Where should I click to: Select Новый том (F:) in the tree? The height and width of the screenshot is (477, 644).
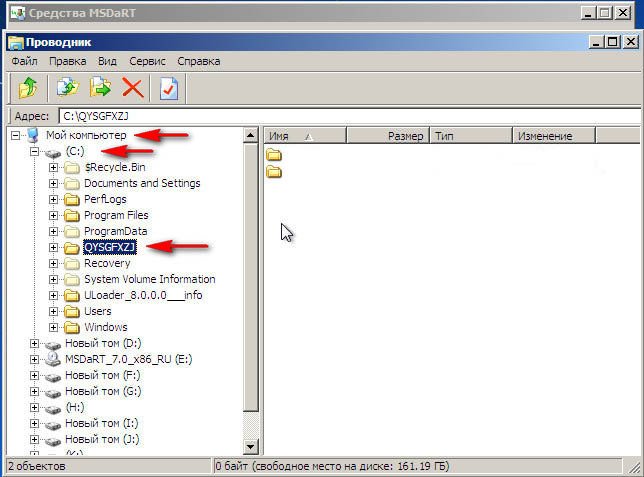coord(103,376)
